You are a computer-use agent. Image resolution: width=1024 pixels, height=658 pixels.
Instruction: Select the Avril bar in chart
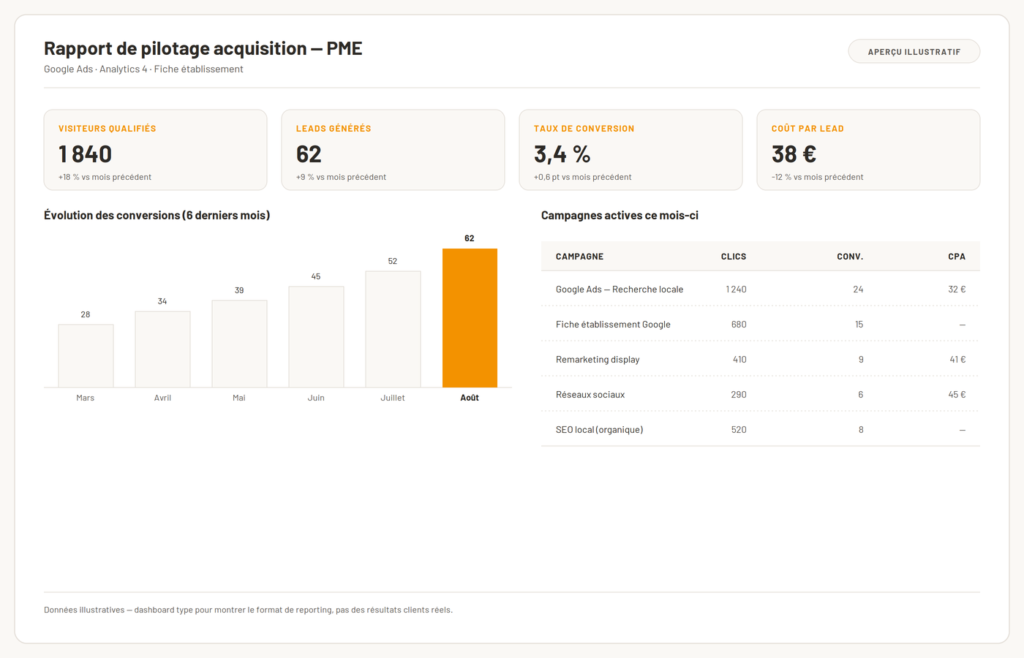point(163,349)
